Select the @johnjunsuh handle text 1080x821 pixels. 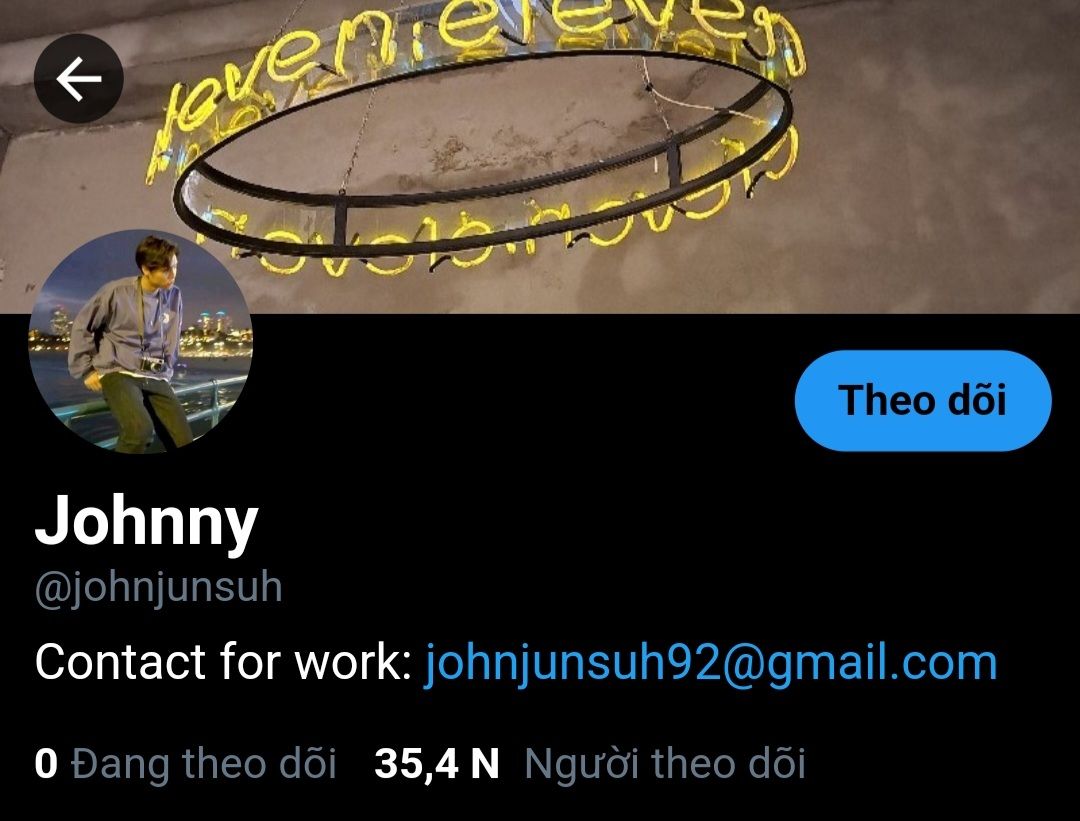158,588
